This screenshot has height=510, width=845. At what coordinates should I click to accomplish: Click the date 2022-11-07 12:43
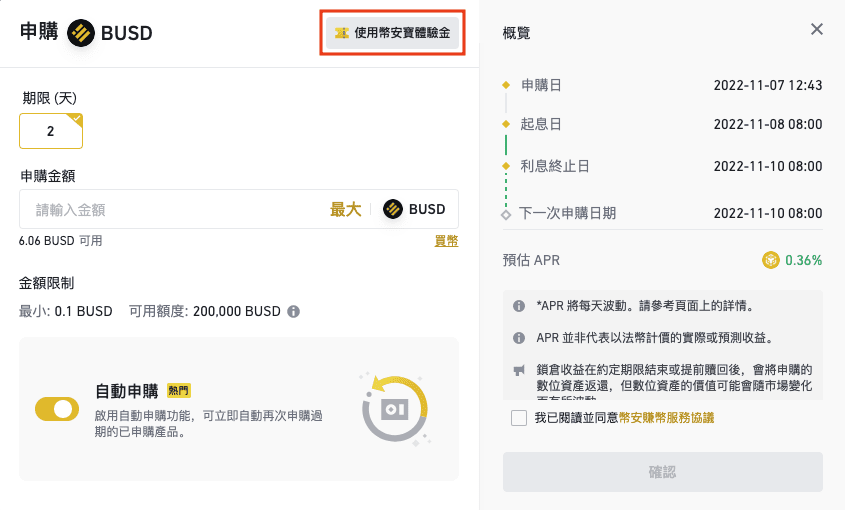pos(768,85)
